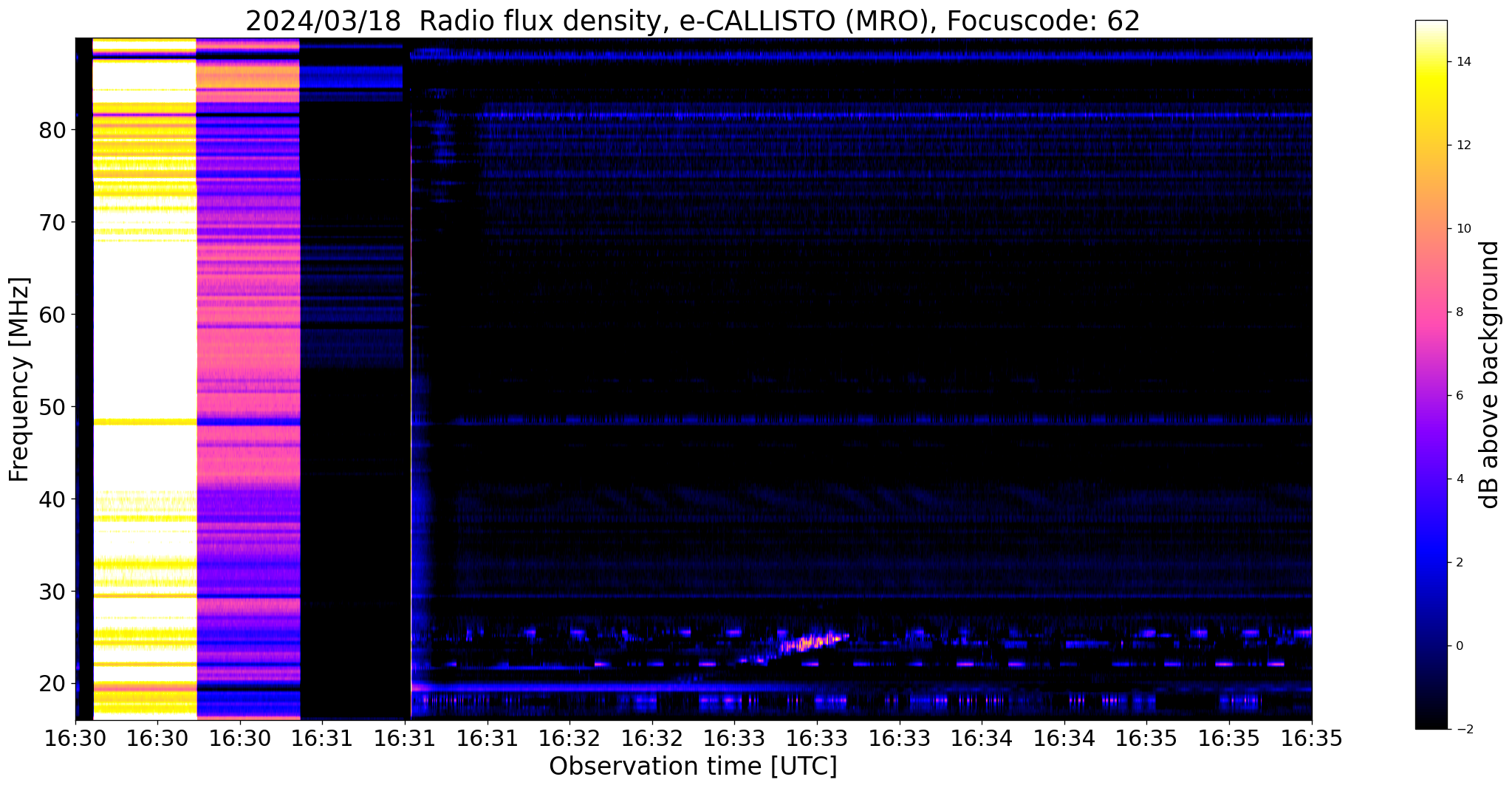This screenshot has width=1512, height=788.
Task: Click the "dB above background" colorbar label
Action: tap(1490, 374)
